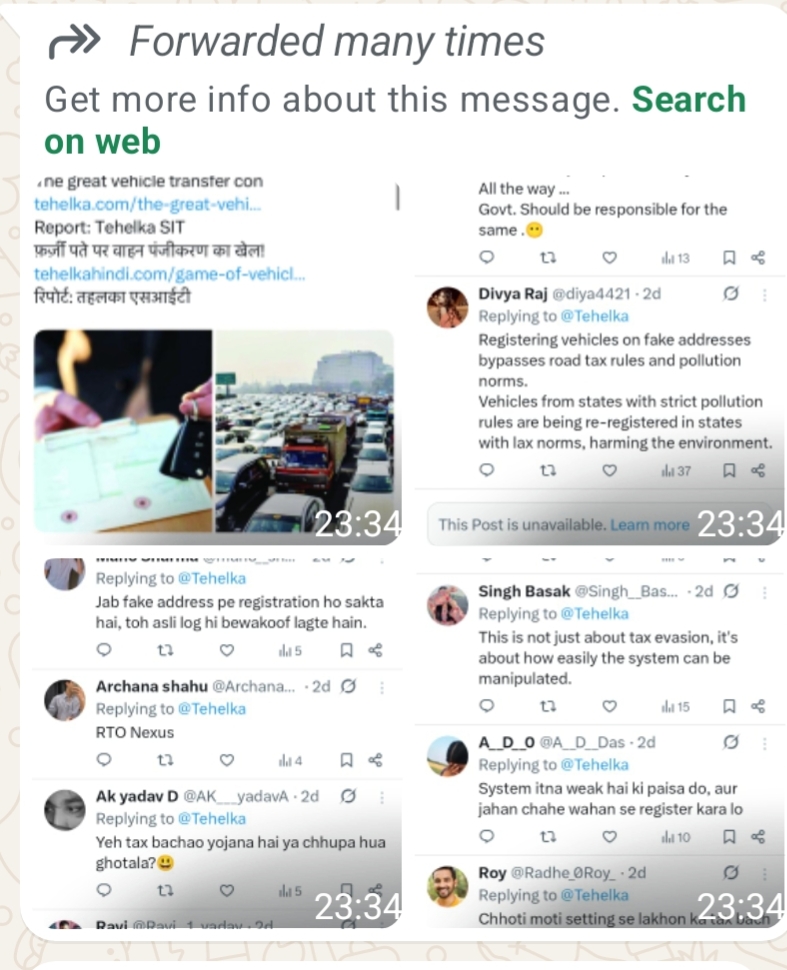This screenshot has width=787, height=970.
Task: Open more options on Singh Basak's reply
Action: (x=765, y=593)
